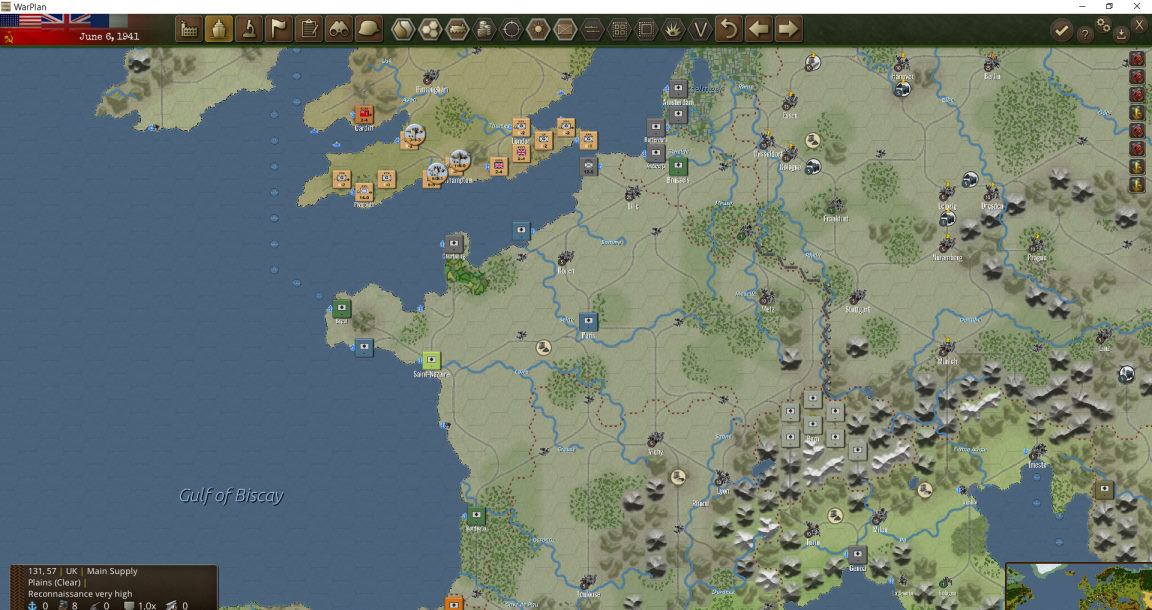The height and width of the screenshot is (610, 1152).
Task: Select the green unit at Bordeaux
Action: (x=476, y=515)
